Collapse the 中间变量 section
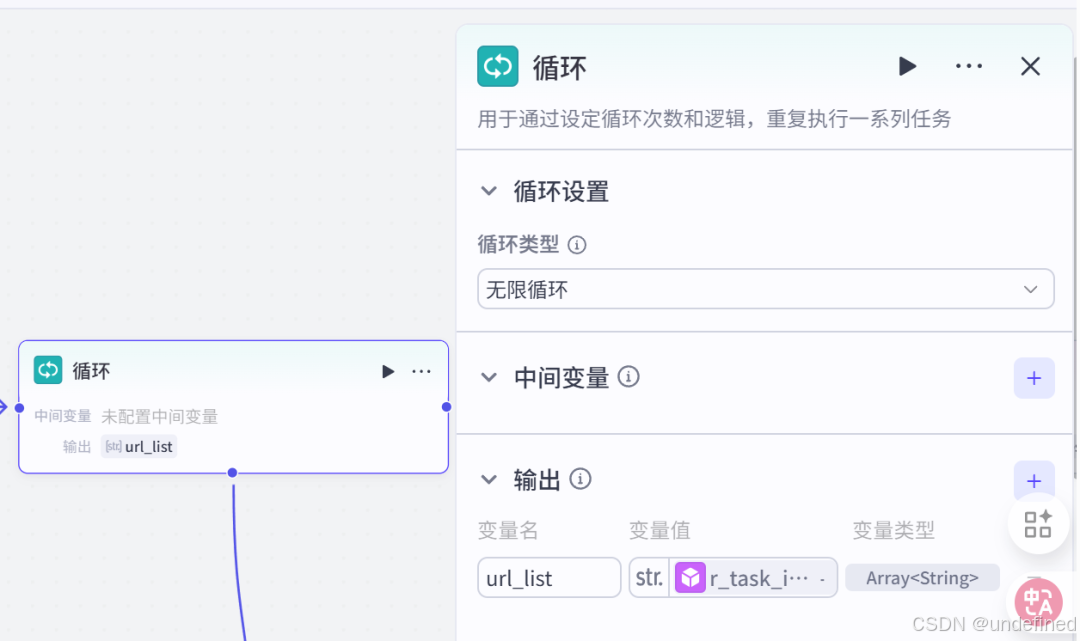 pos(488,377)
